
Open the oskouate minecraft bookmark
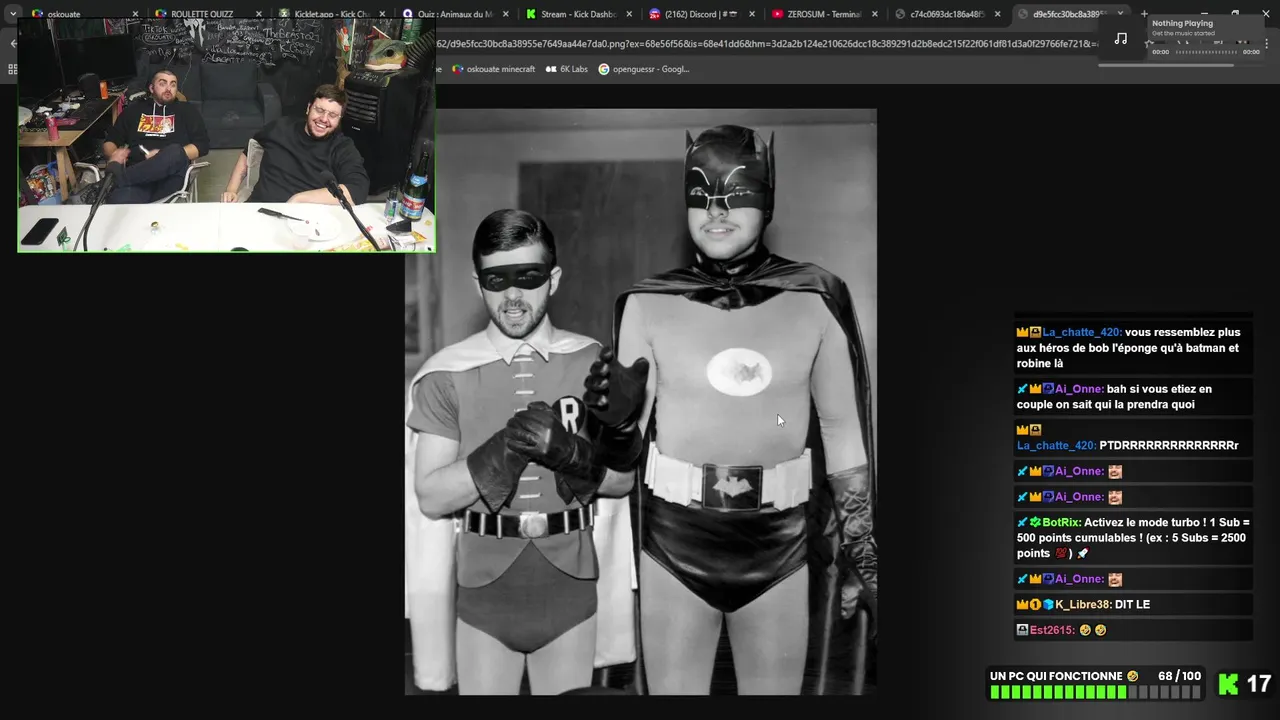tap(494, 69)
